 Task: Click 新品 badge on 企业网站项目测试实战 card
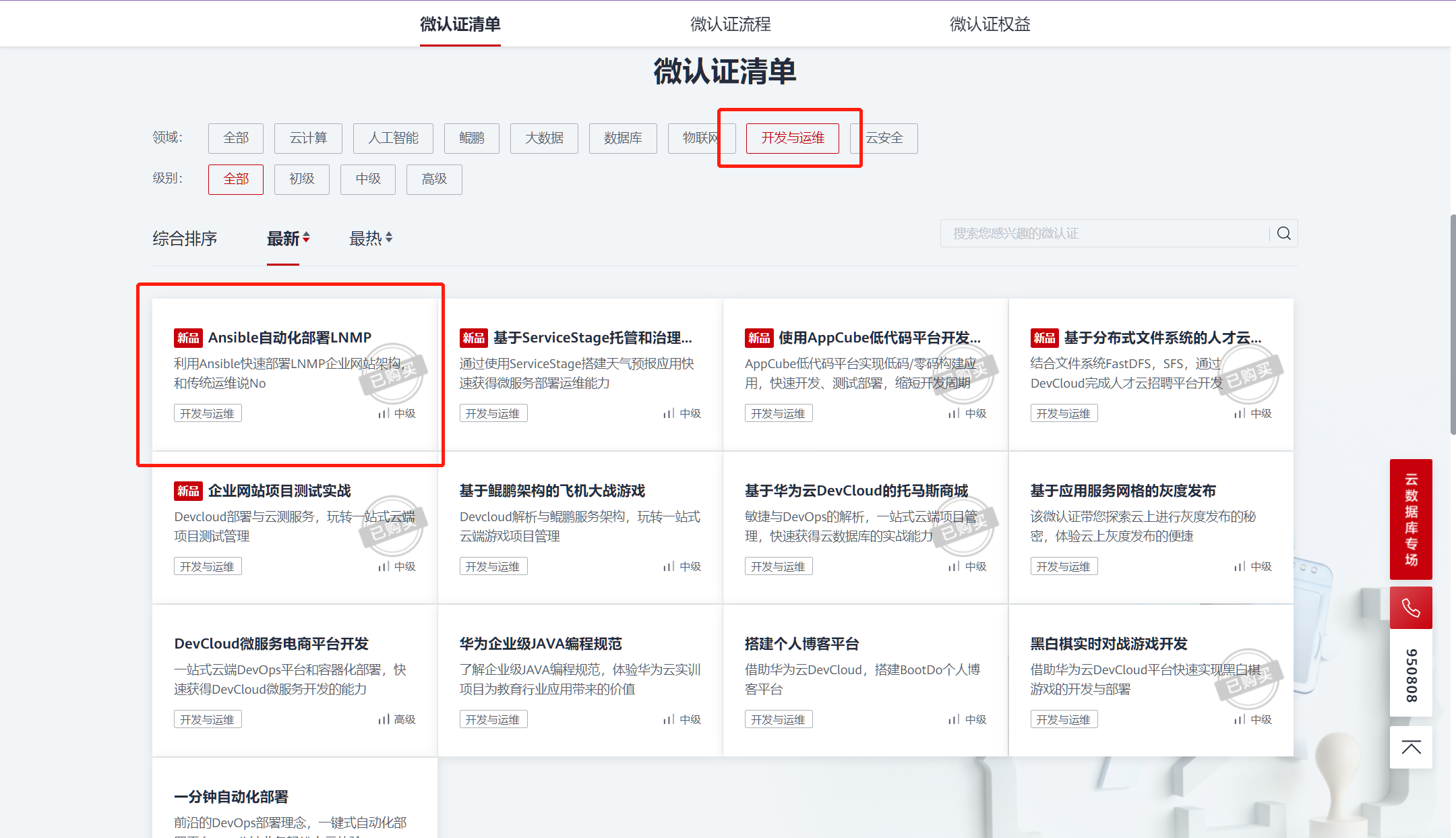[x=188, y=491]
